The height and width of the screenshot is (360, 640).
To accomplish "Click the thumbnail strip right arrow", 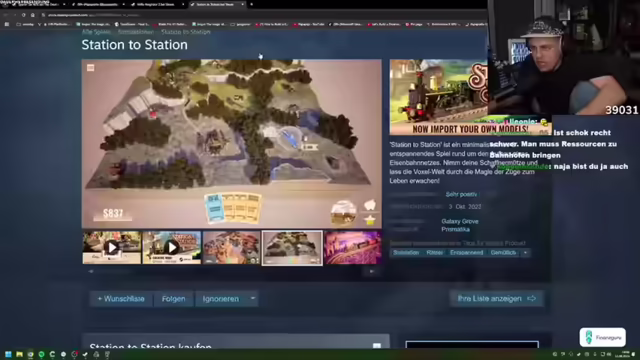I will 371,271.
